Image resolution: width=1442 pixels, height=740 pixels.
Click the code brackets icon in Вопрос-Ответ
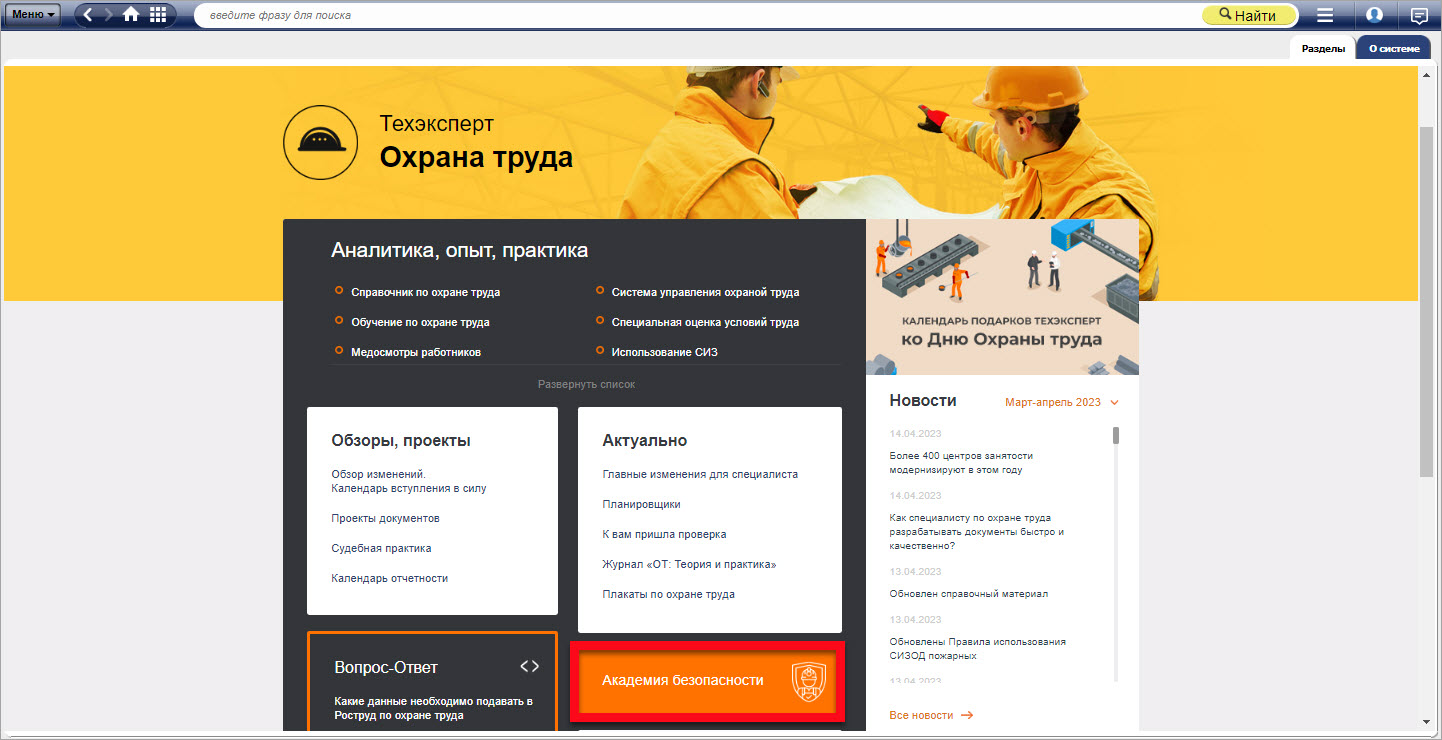tap(530, 666)
